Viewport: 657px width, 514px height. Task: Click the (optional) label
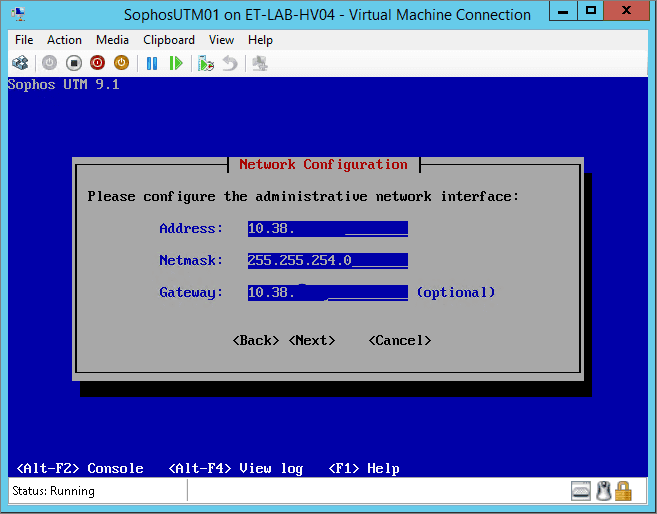tap(456, 292)
